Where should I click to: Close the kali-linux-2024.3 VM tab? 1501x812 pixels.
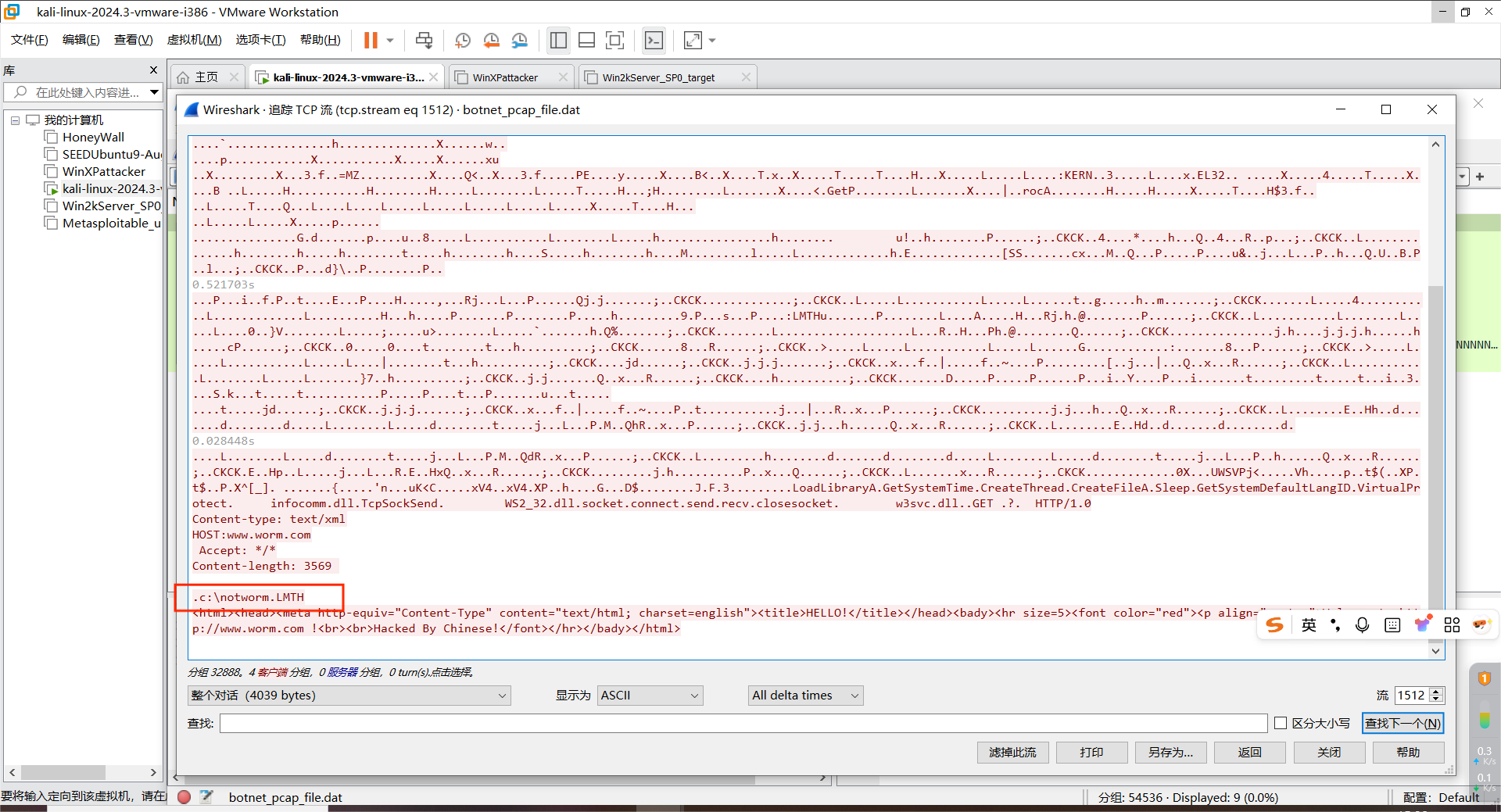(x=434, y=77)
